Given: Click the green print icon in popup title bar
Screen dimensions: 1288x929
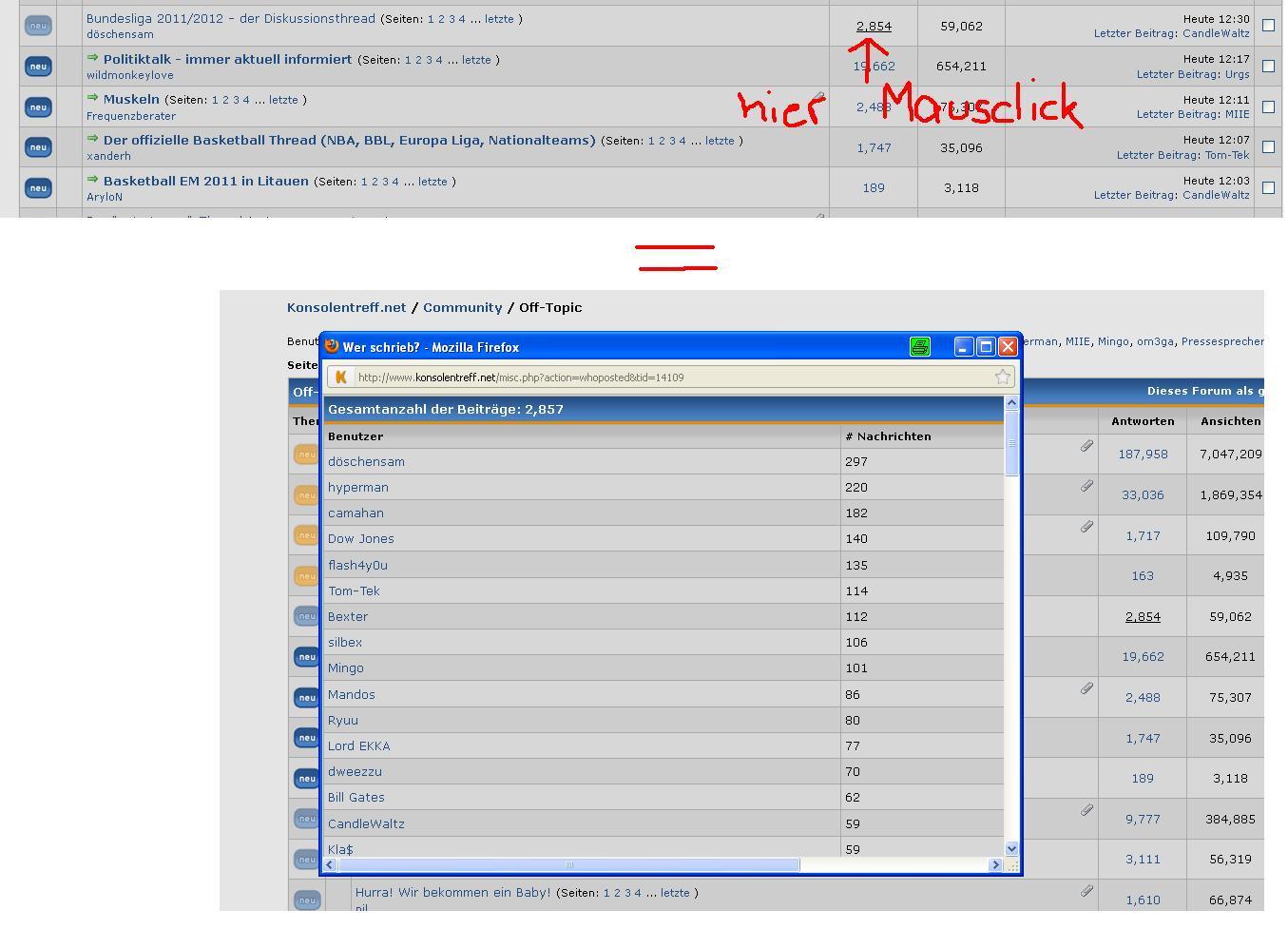Looking at the screenshot, I should coord(919,347).
